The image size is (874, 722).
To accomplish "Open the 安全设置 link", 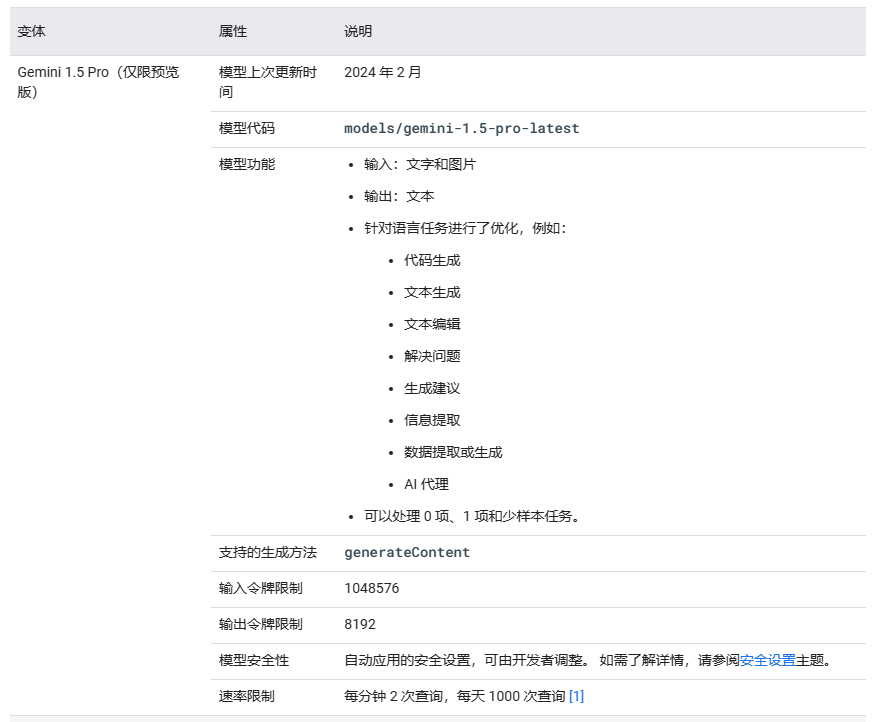I will click(x=768, y=660).
